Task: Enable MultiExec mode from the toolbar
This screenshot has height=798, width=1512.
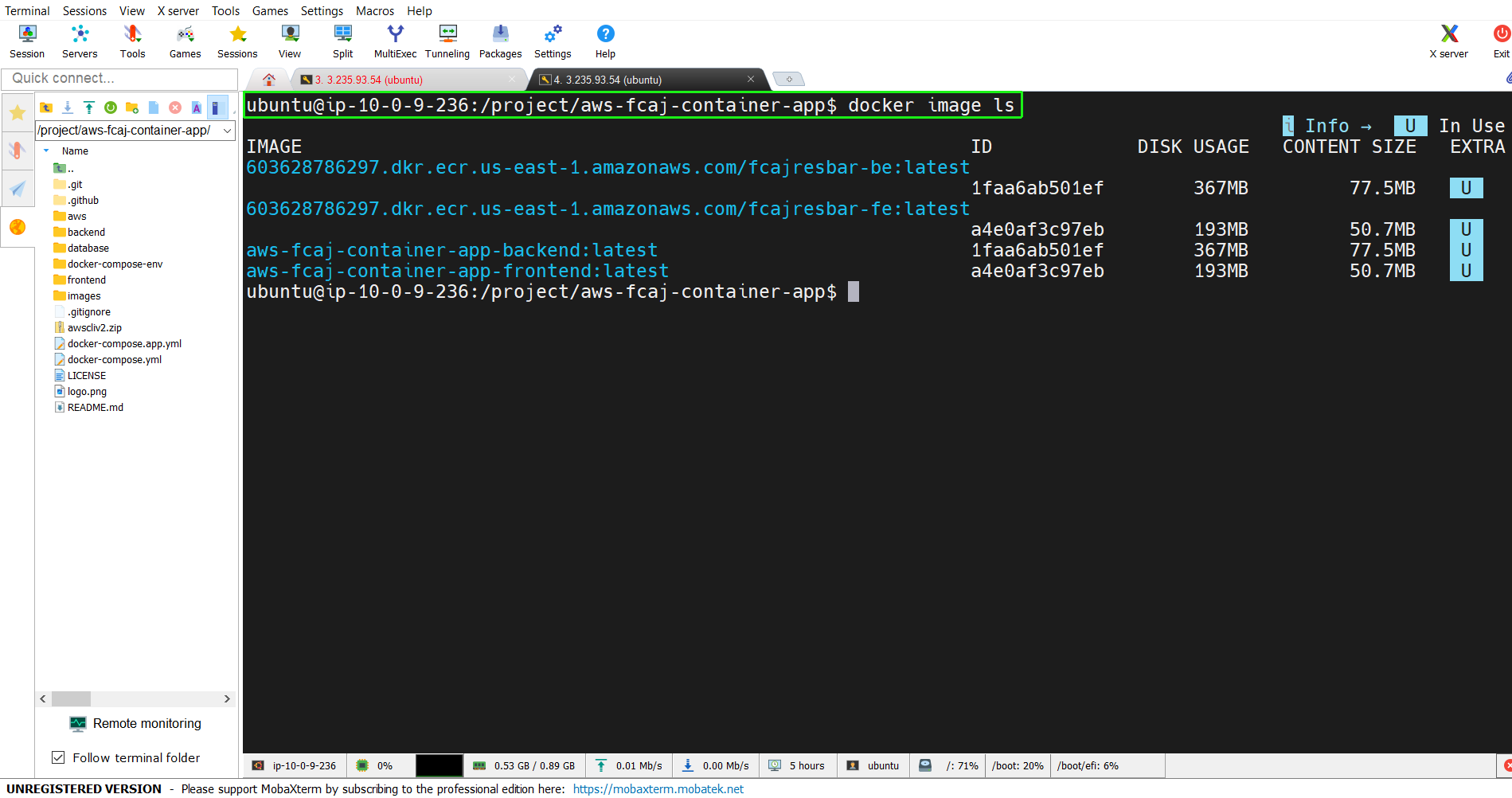Action: [395, 41]
